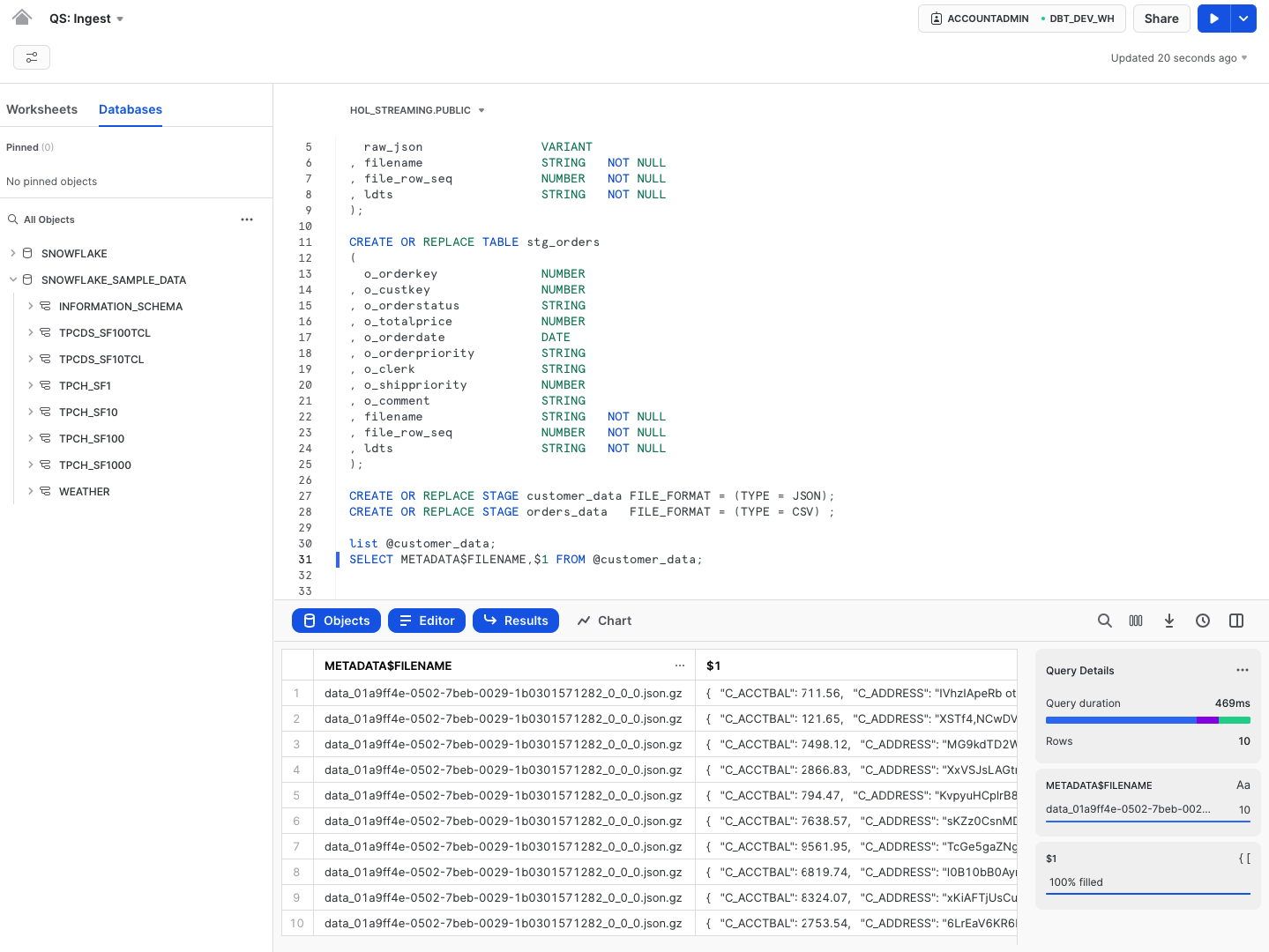This screenshot has height=952, width=1269.
Task: Switch to the Databases tab
Action: tap(130, 109)
